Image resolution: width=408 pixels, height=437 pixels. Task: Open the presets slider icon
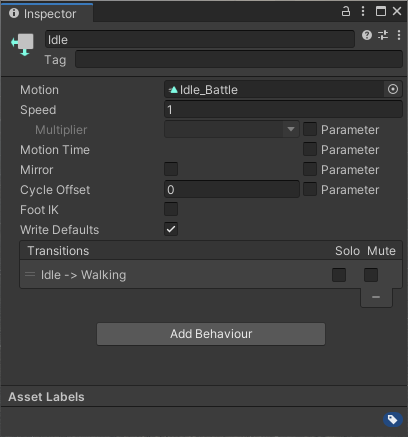coord(383,35)
